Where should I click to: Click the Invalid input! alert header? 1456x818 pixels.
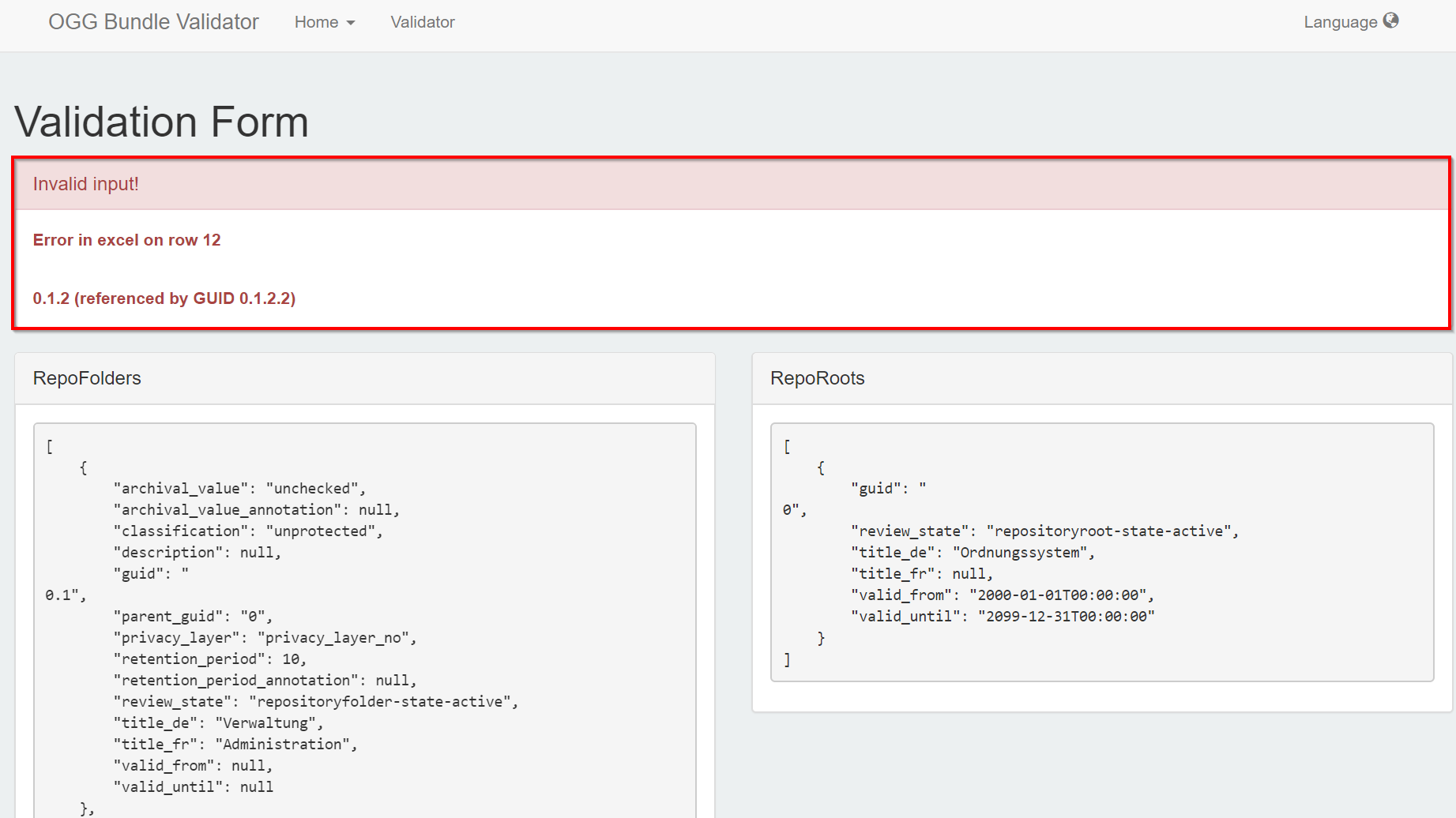[x=732, y=184]
